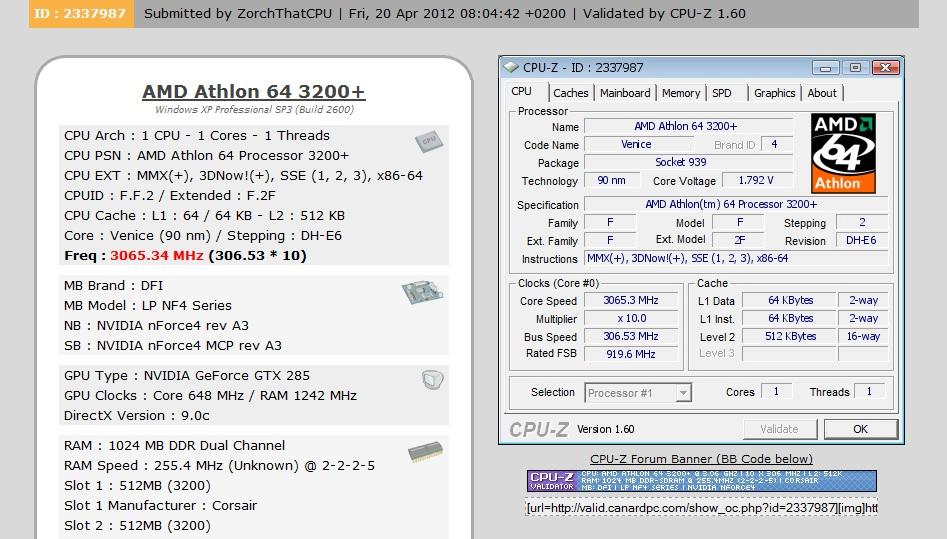Minimize the CPU-Z window
This screenshot has width=947, height=539.
click(x=826, y=67)
